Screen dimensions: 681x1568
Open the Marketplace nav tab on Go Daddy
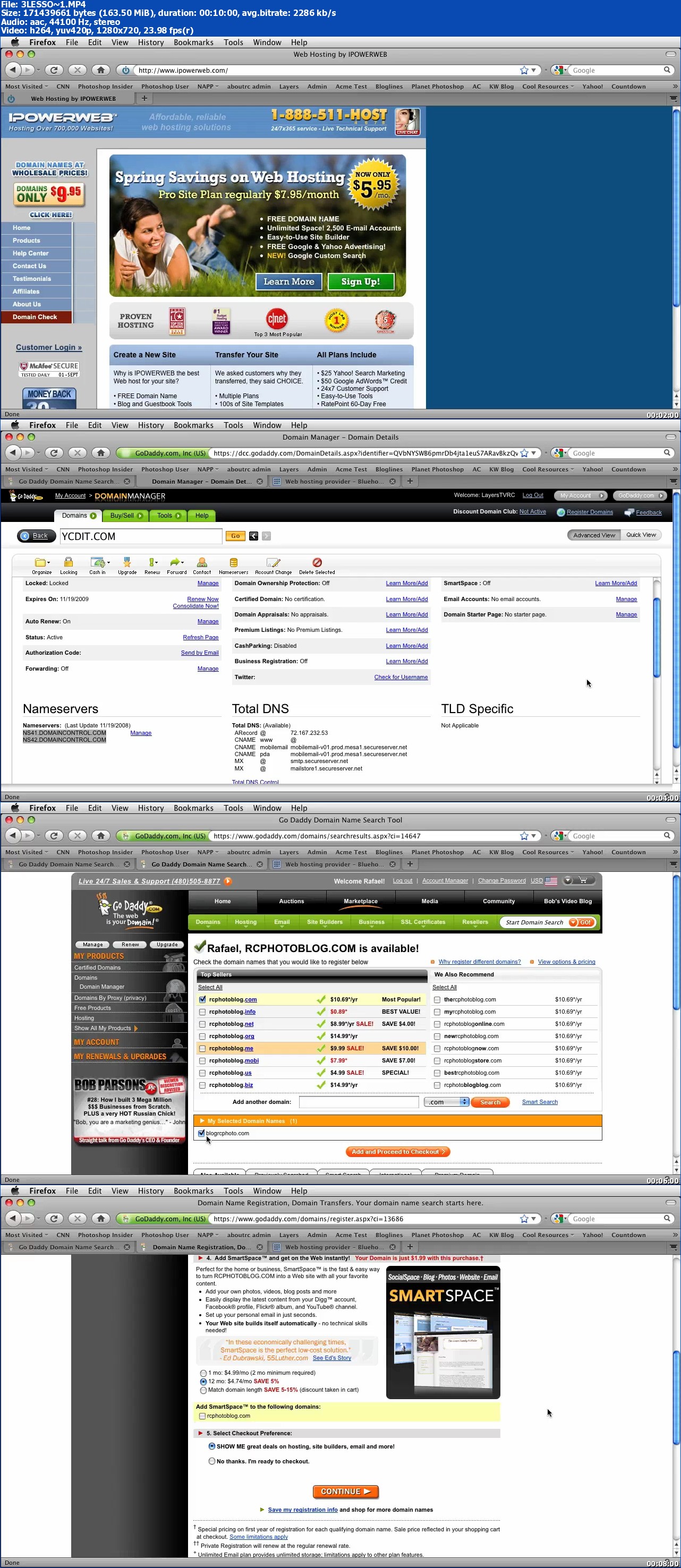click(361, 901)
